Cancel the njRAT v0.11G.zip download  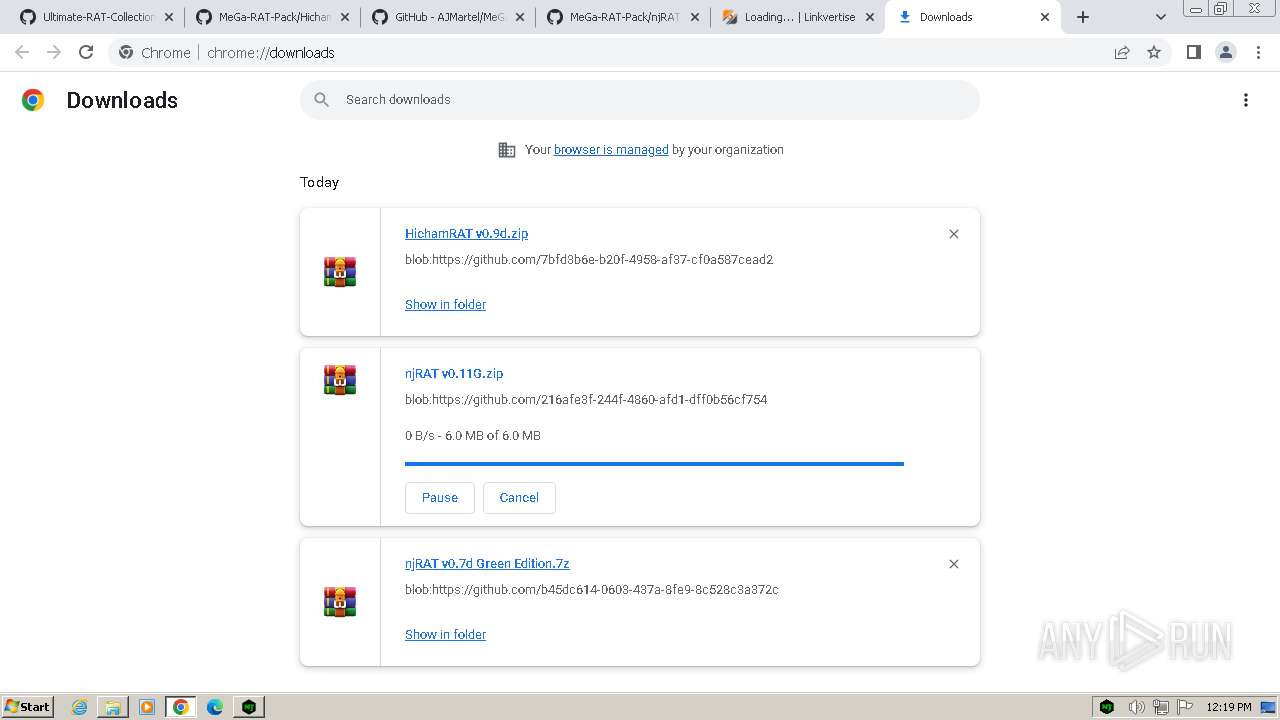click(519, 498)
